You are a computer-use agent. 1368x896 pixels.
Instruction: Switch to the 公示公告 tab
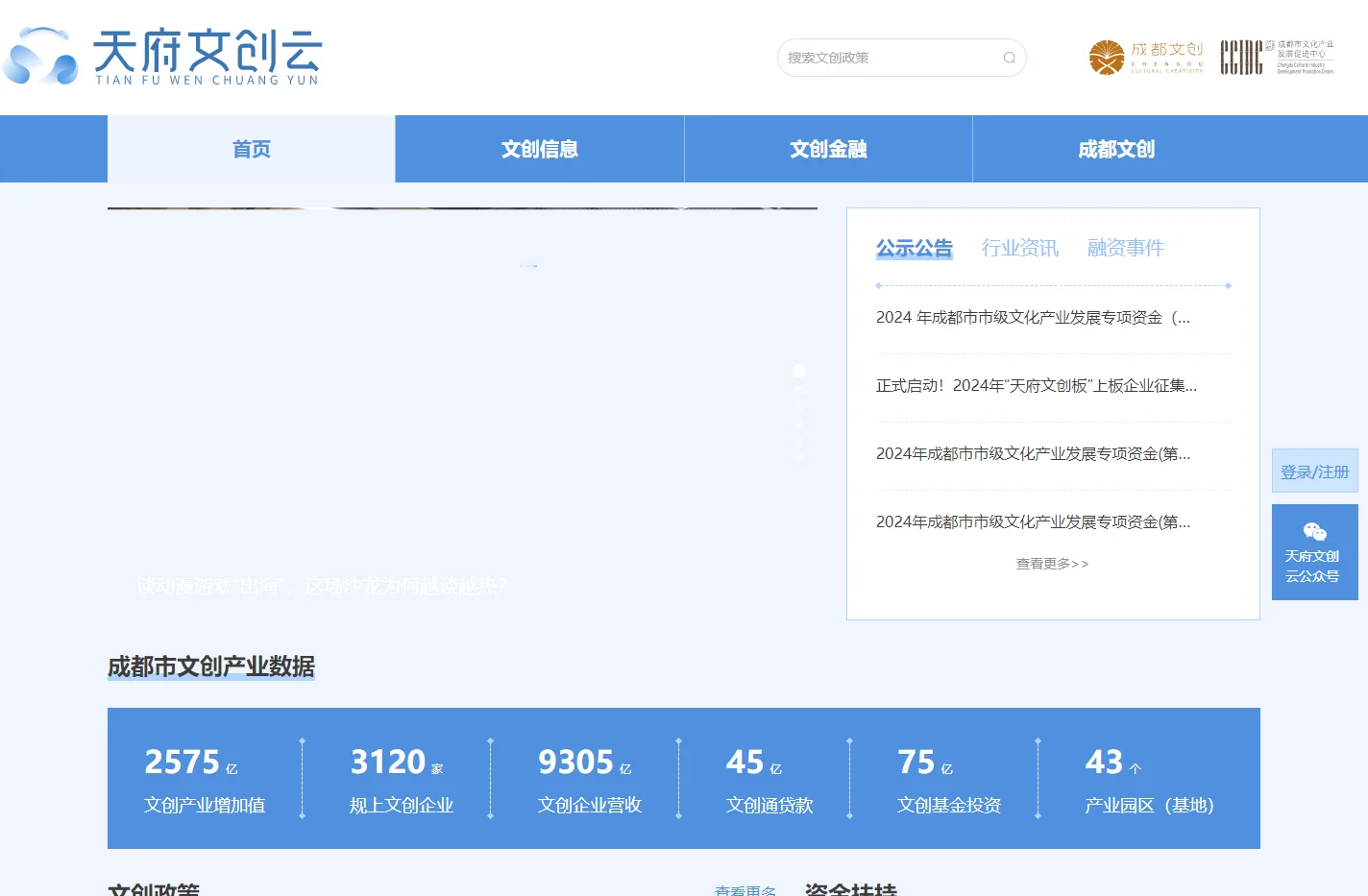(x=915, y=248)
